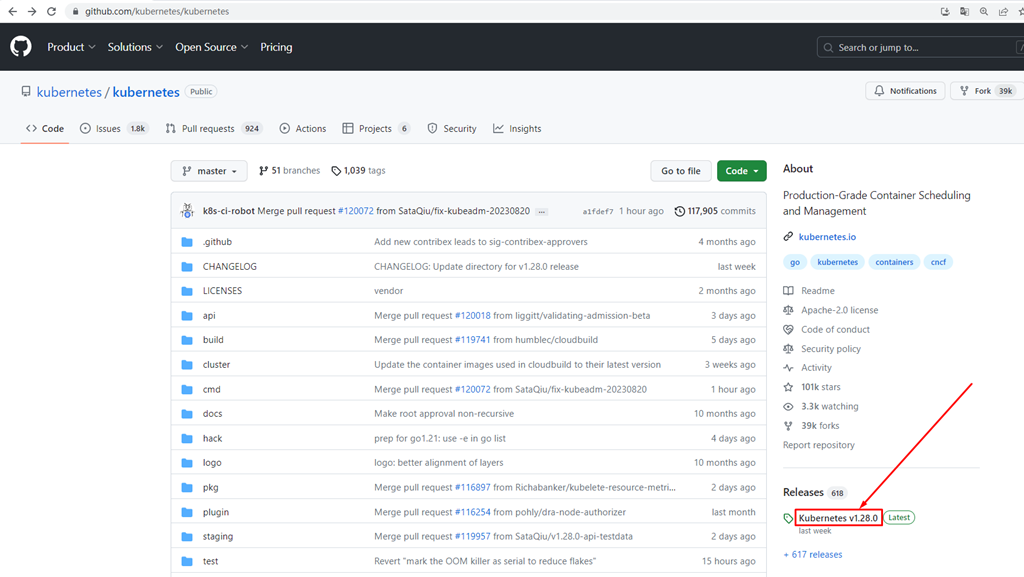Click the browser forward arrow
Viewport: 1024px width, 577px height.
tap(32, 11)
